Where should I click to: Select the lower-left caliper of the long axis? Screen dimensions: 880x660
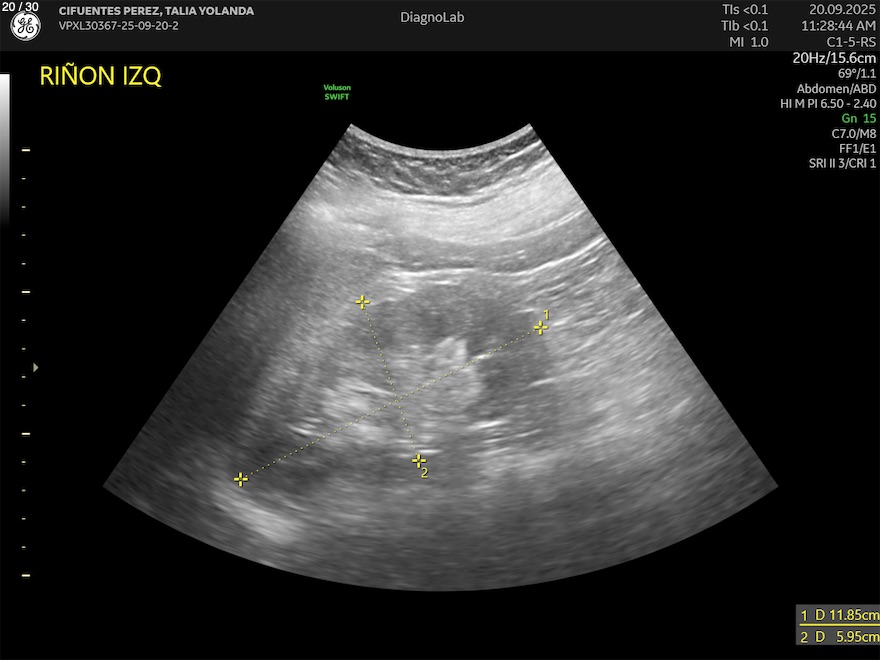tap(241, 480)
